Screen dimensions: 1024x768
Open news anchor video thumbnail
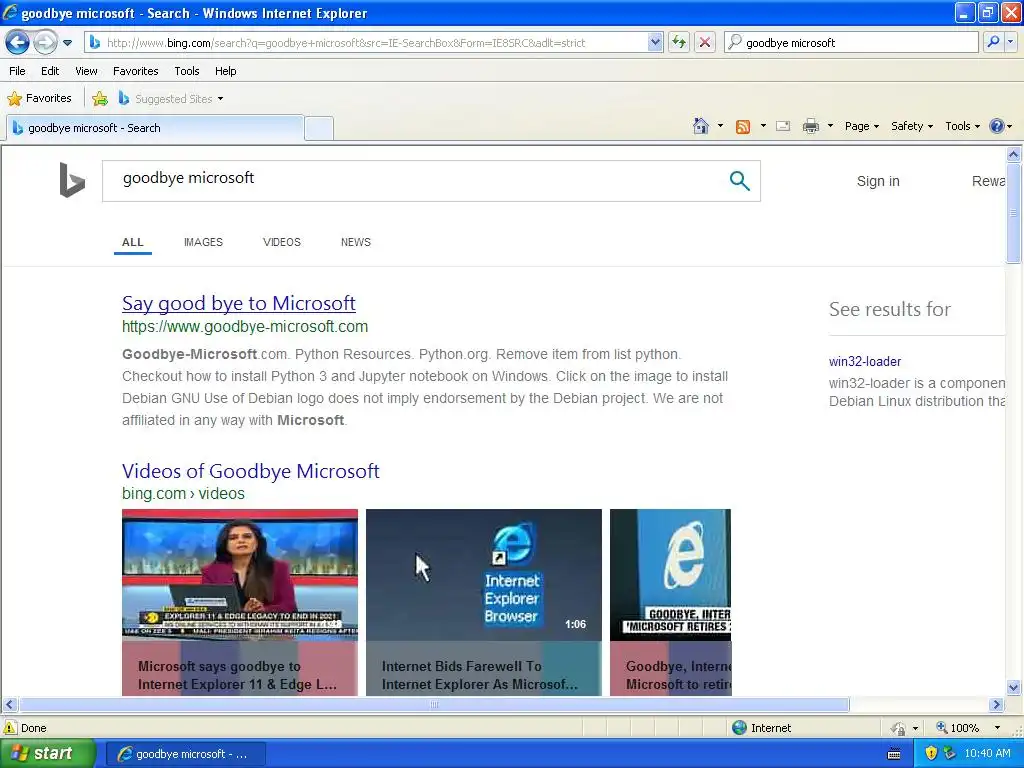coord(240,575)
